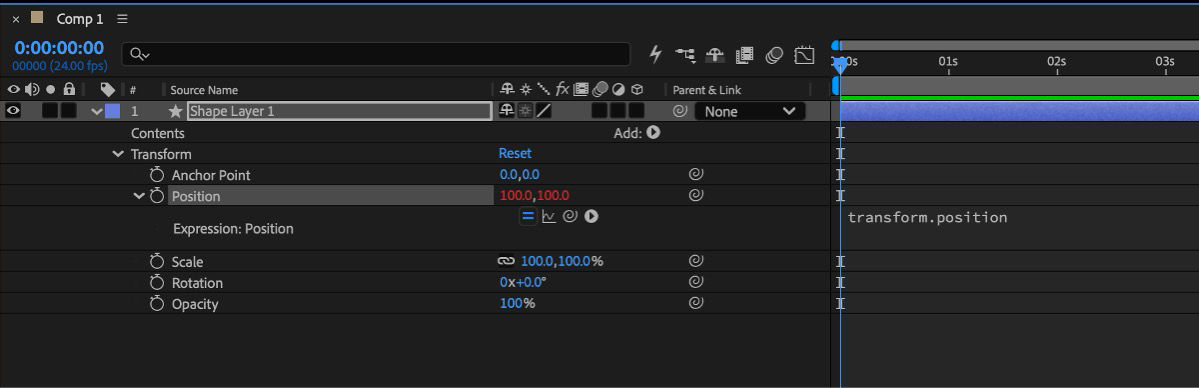This screenshot has height=388, width=1199.
Task: Click the Parent & Link column header
Action: pos(707,90)
